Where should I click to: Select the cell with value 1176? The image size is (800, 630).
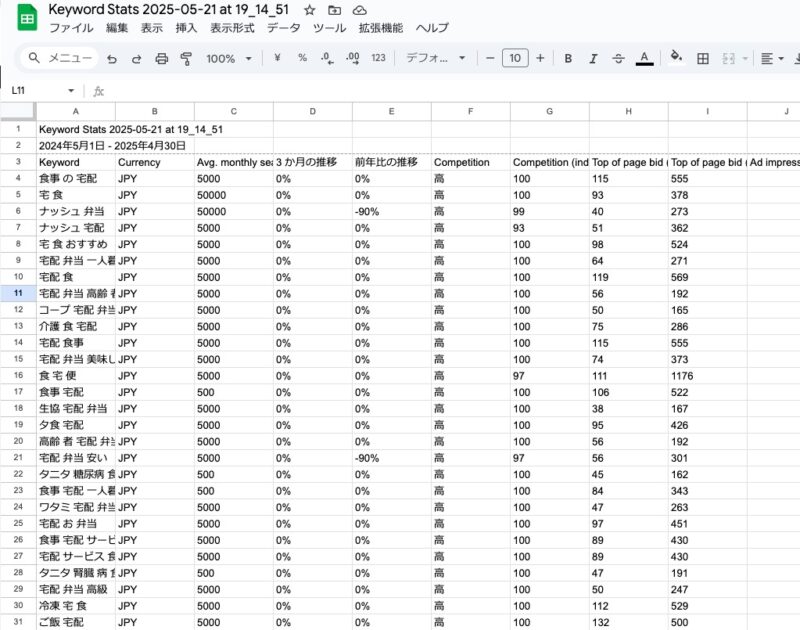(x=707, y=375)
